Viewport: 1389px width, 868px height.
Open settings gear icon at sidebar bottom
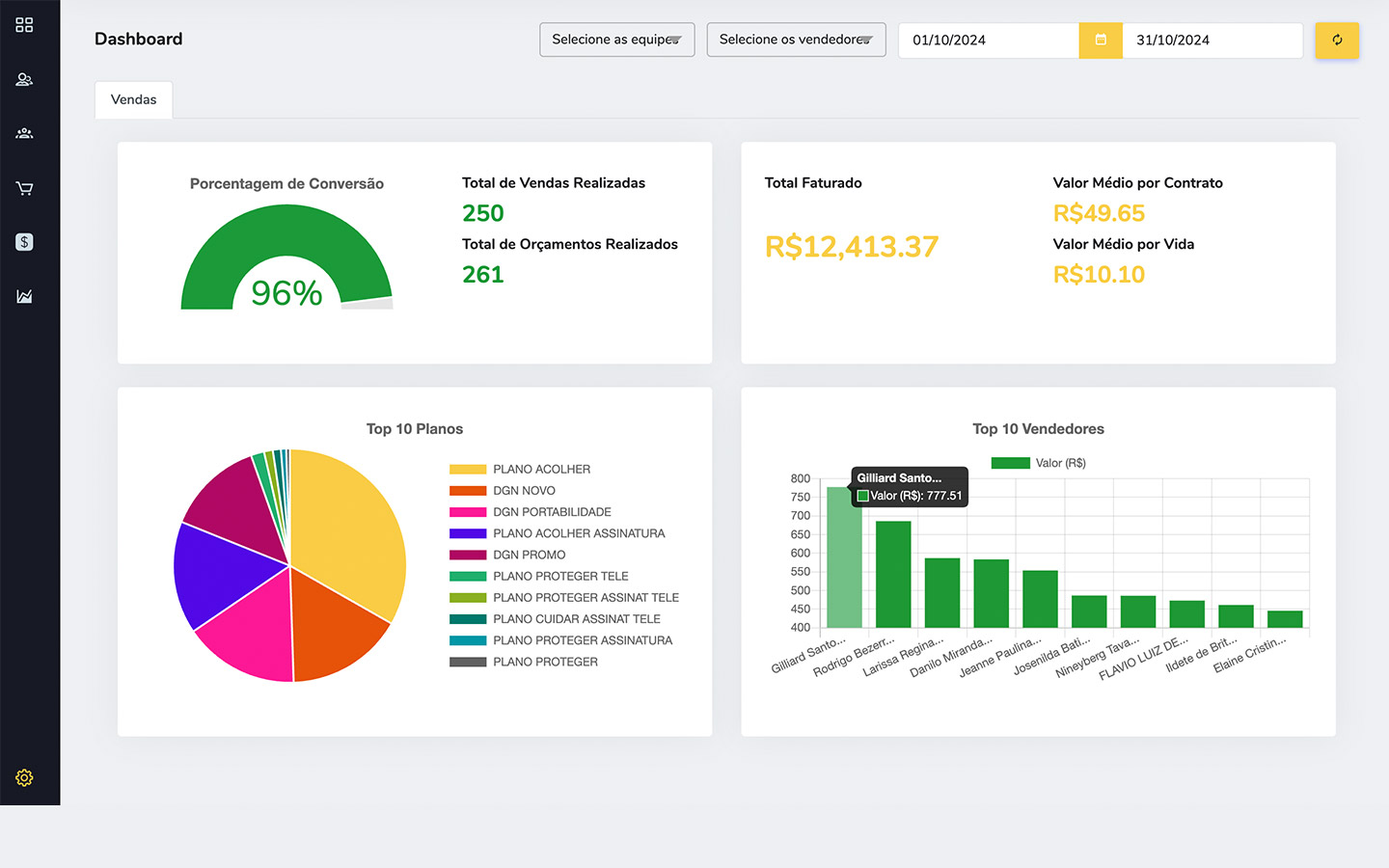tap(24, 777)
